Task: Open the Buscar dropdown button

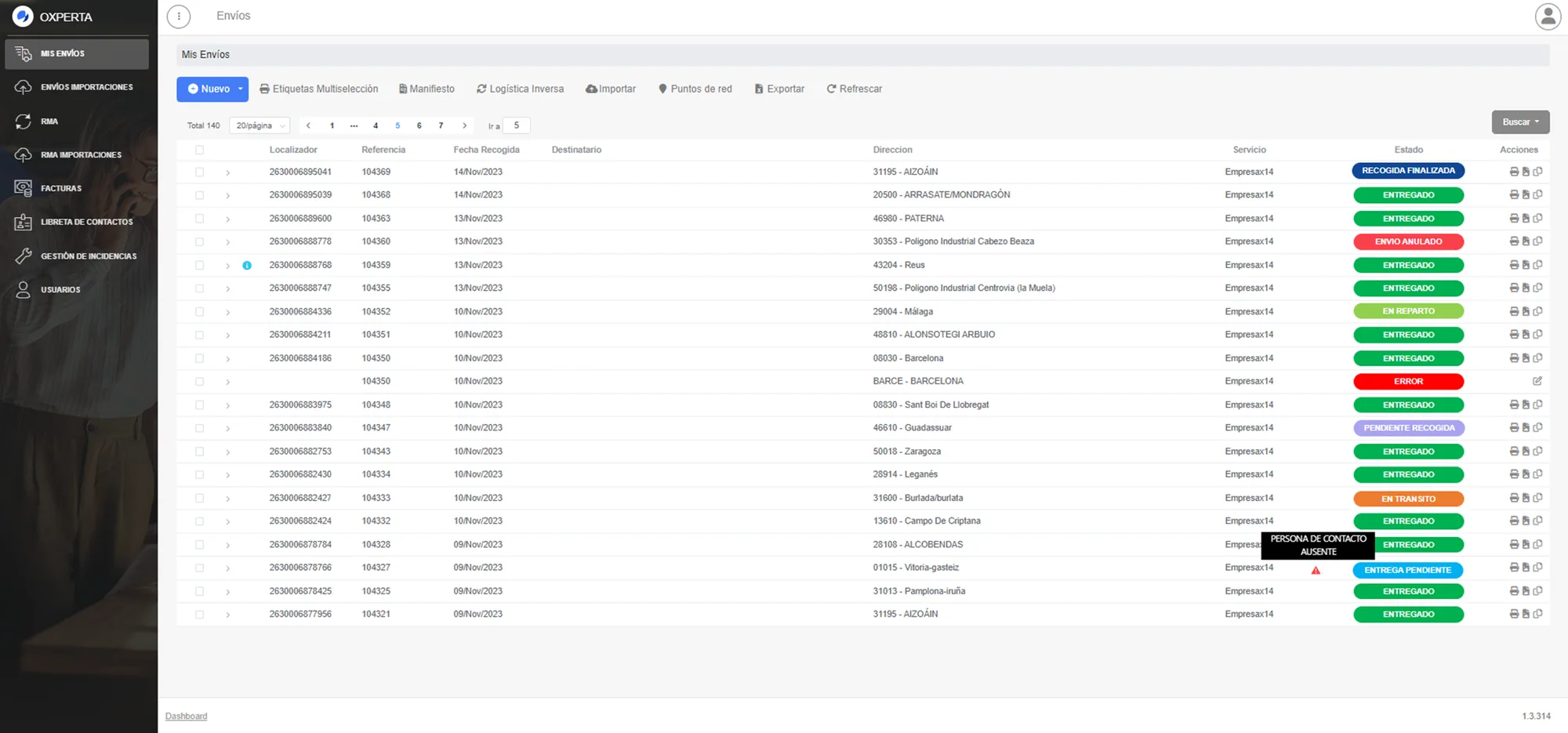Action: (1520, 122)
